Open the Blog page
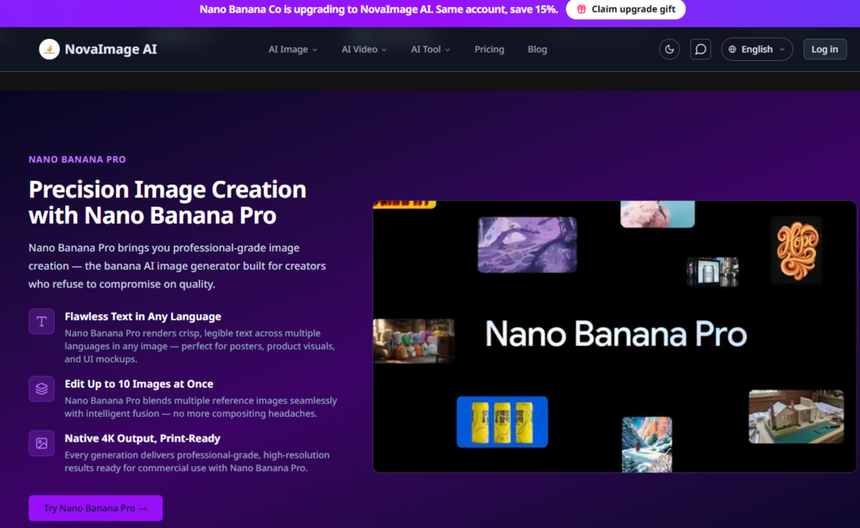The width and height of the screenshot is (860, 528). (538, 49)
